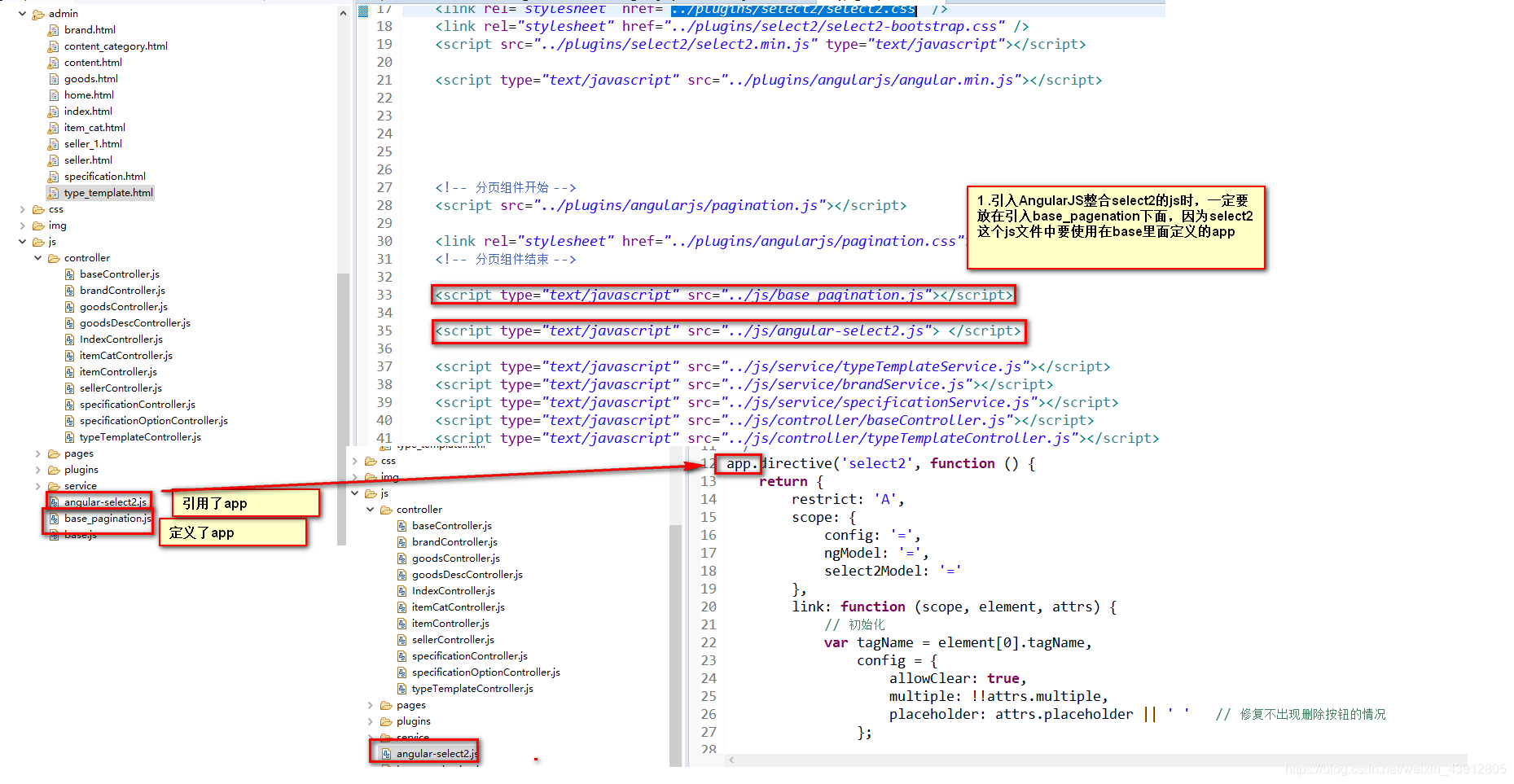This screenshot has height=784, width=1514.
Task: Click line 28 pagination.js script tag
Action: (x=670, y=206)
